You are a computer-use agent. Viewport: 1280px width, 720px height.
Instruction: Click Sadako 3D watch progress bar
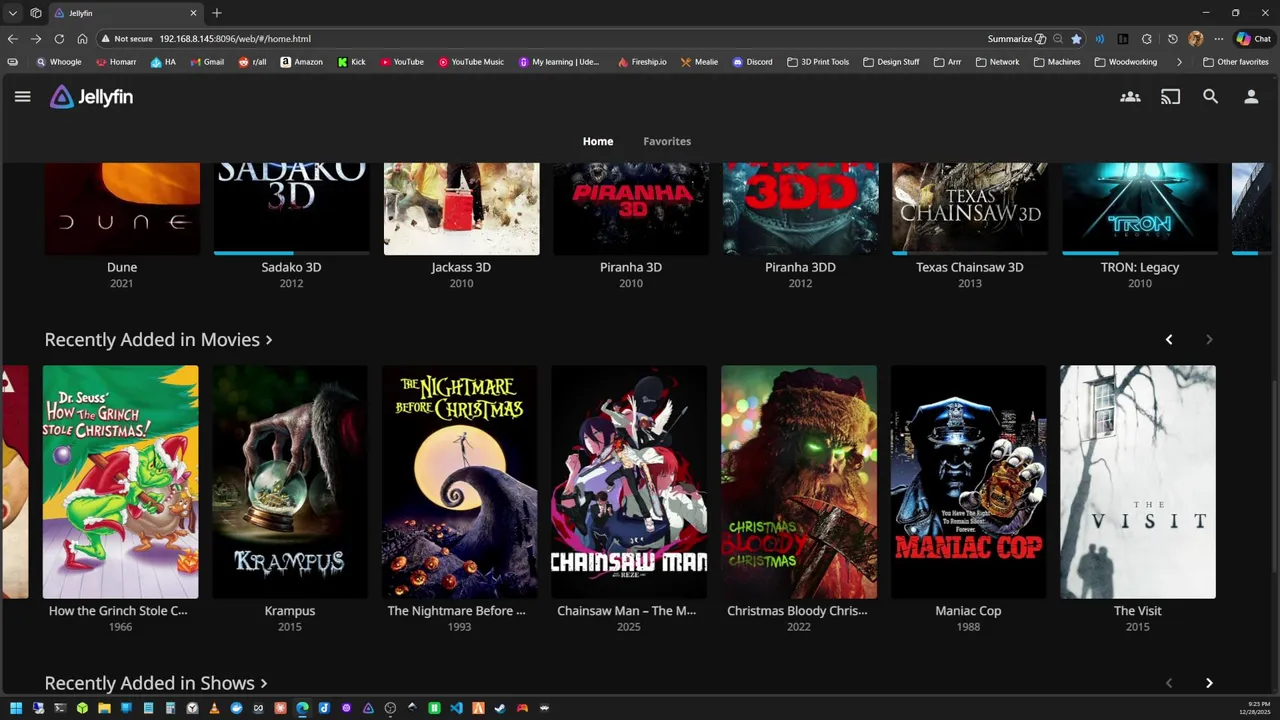291,253
